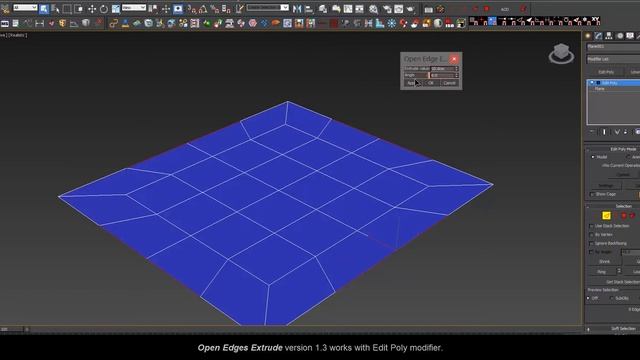This screenshot has width=640, height=360.
Task: Open Render Setup icon
Action: pyautogui.click(x=387, y=9)
